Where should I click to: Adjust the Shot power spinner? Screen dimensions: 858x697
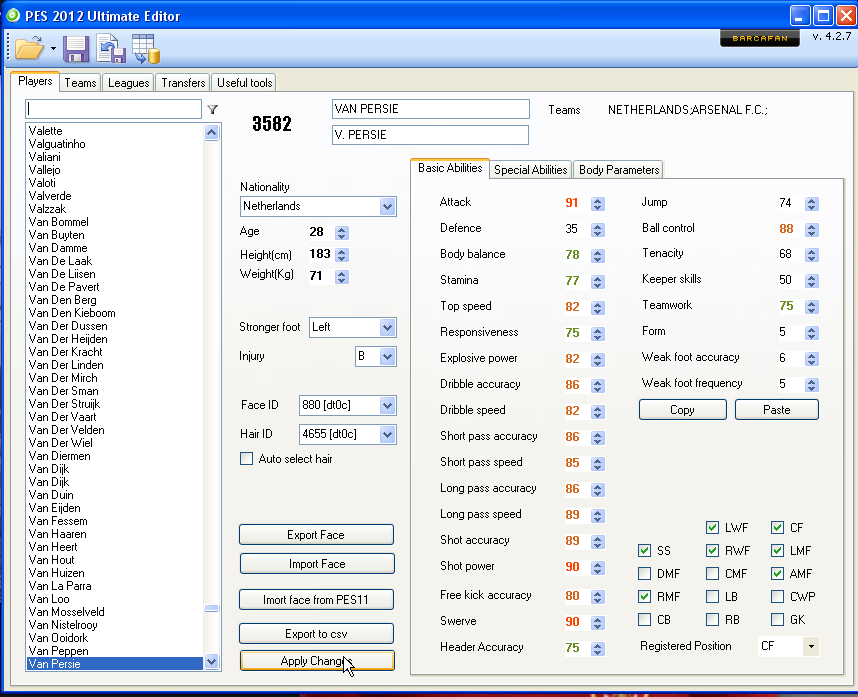pyautogui.click(x=598, y=568)
